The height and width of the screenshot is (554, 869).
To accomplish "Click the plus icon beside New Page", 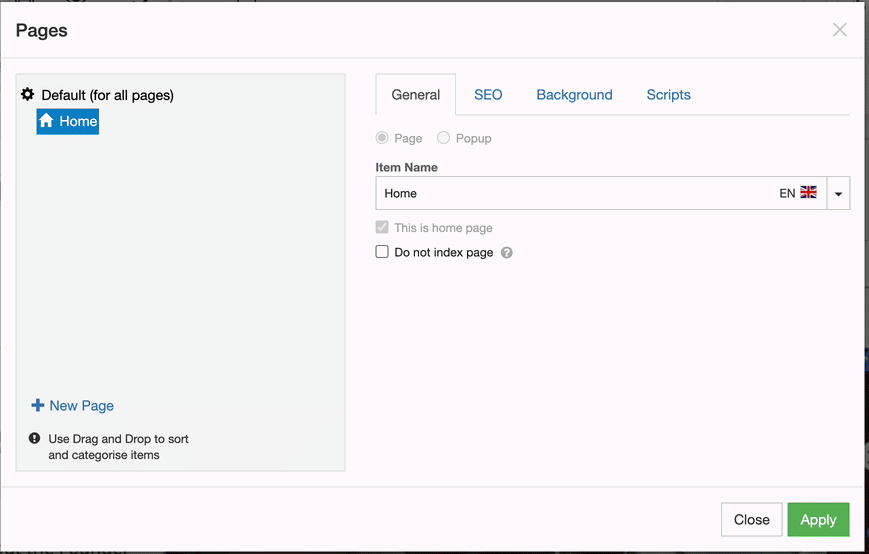I will pos(38,406).
